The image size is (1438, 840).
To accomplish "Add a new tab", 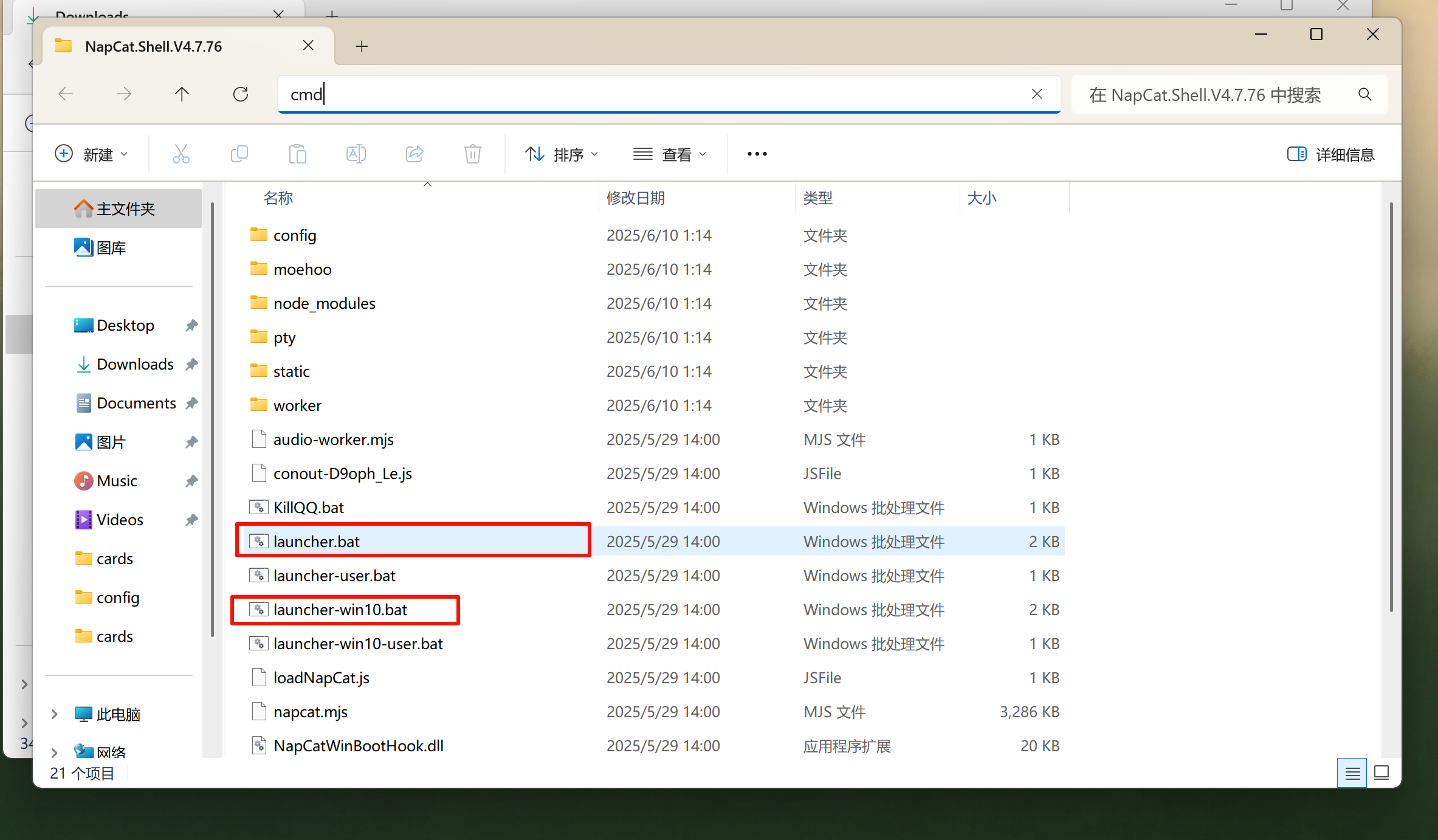I will [x=362, y=46].
